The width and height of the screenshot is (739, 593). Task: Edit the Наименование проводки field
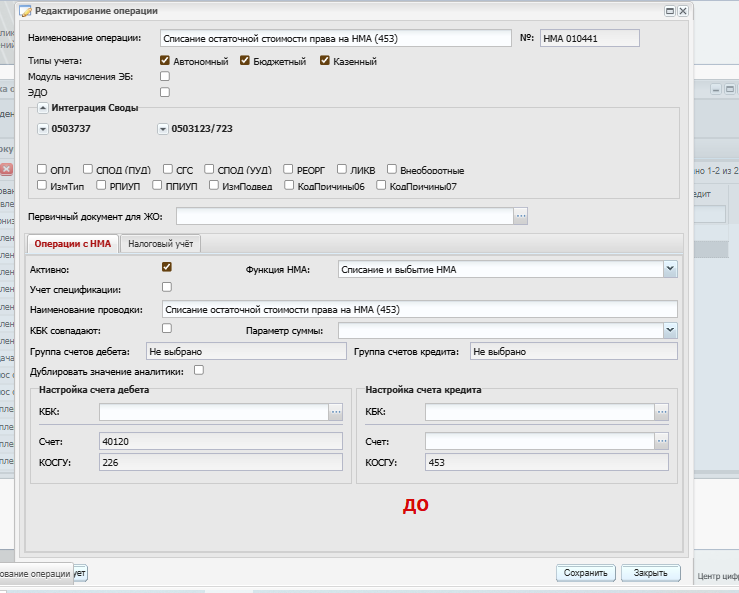[x=419, y=310]
